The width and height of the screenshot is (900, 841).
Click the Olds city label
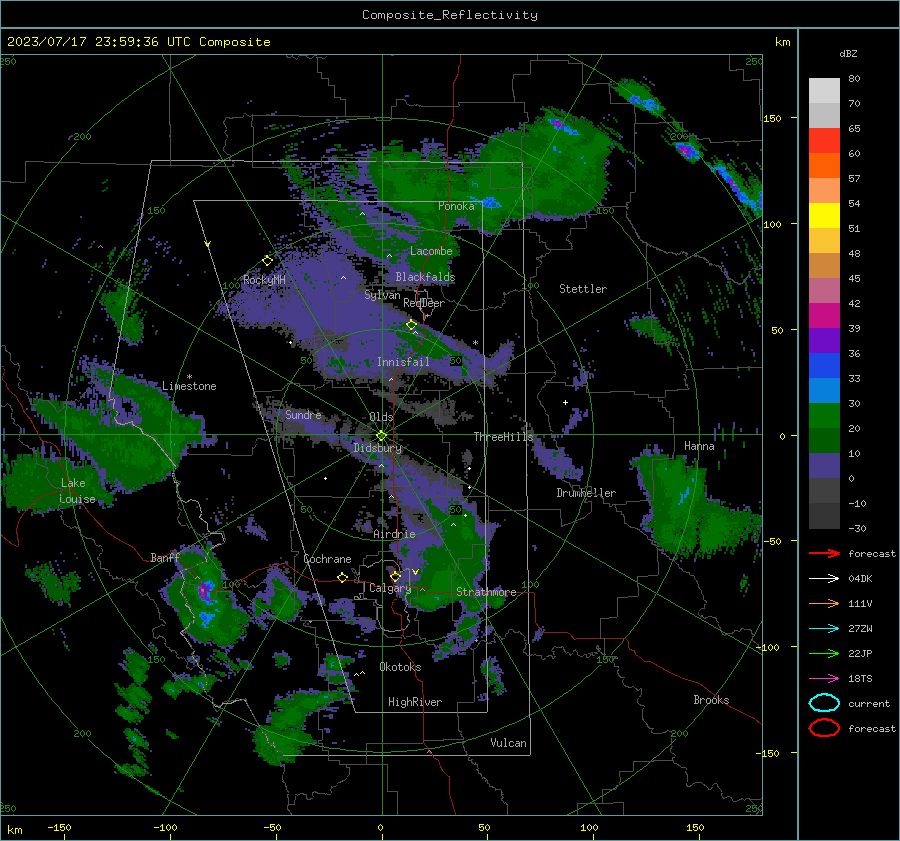[x=381, y=417]
